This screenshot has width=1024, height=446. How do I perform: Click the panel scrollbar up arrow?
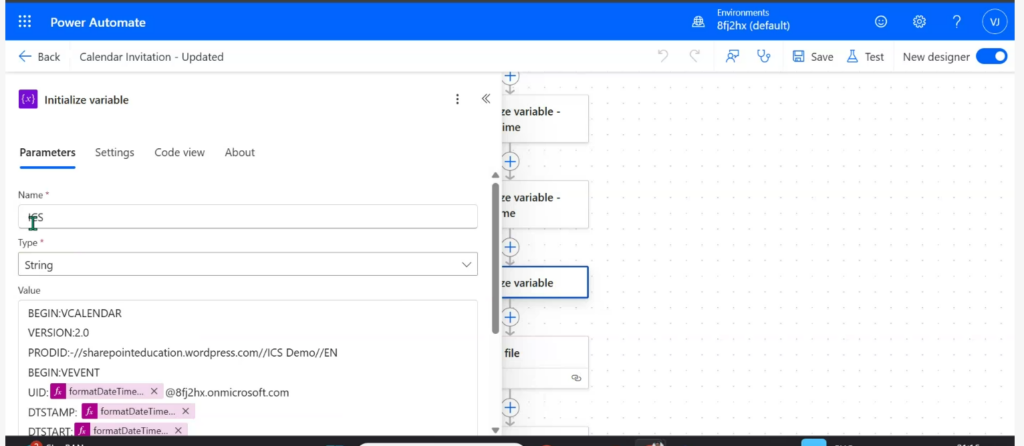point(495,175)
